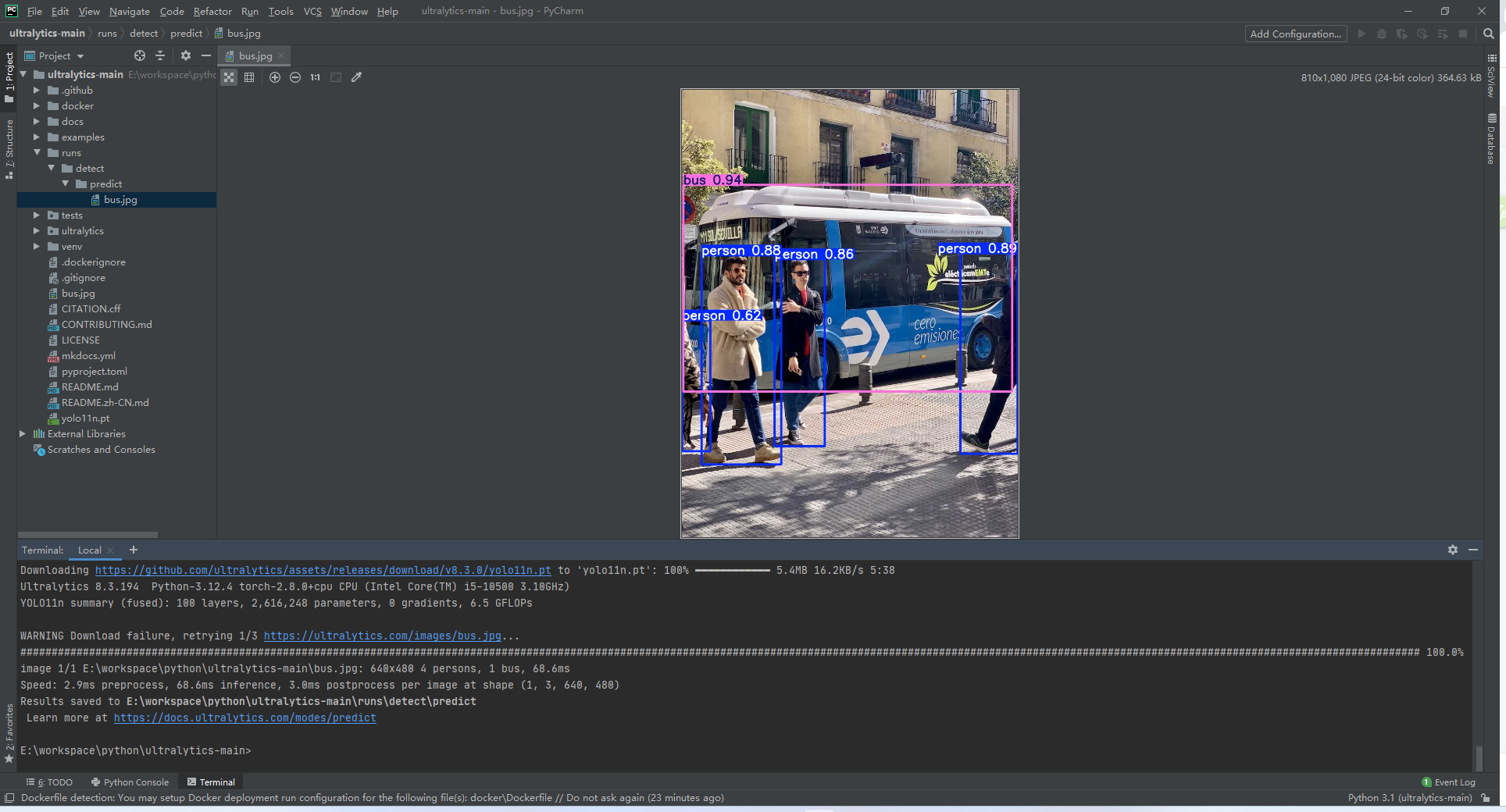Set image zoom to actual size 1:1
Screen dimensions: 1506x812
(315, 77)
